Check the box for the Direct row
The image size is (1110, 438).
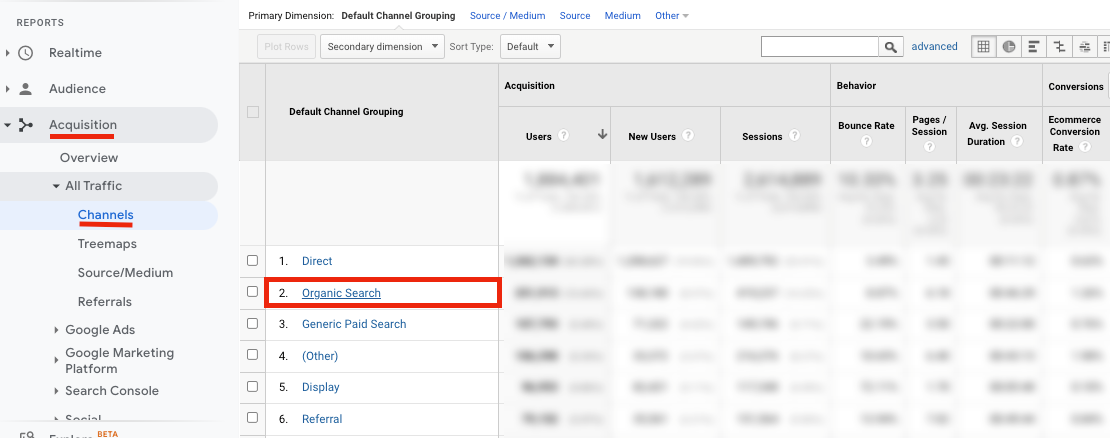pos(252,261)
